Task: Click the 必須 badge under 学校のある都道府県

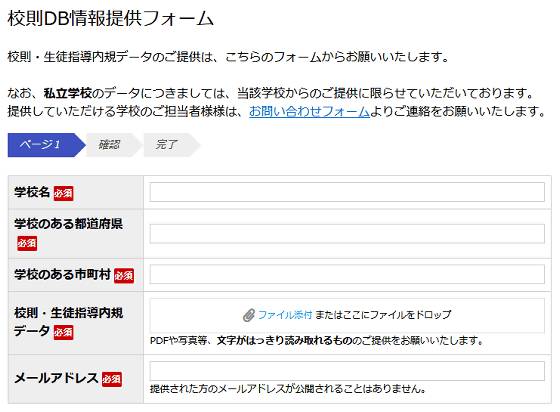Action: (x=27, y=243)
